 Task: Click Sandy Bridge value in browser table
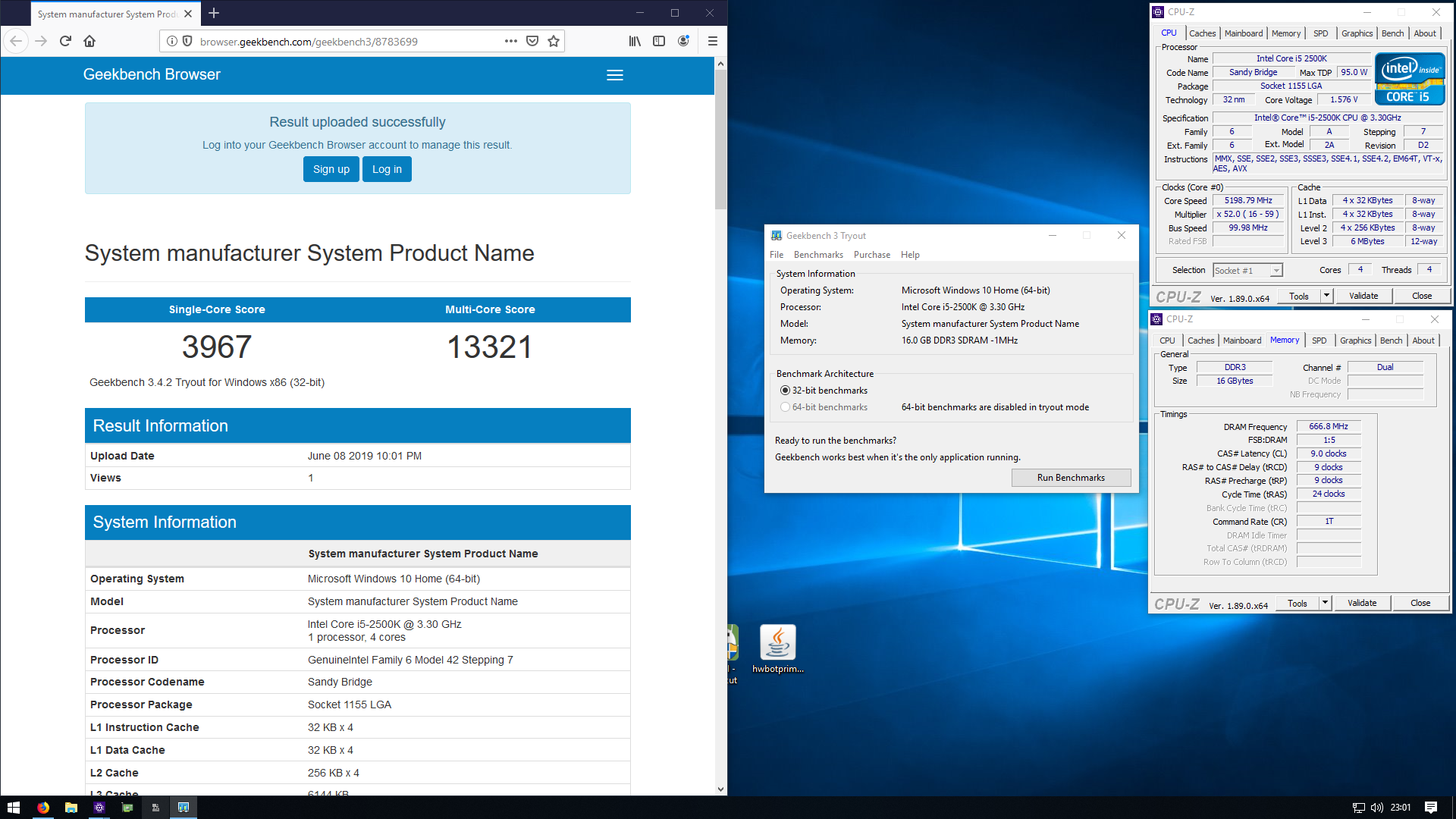[340, 682]
